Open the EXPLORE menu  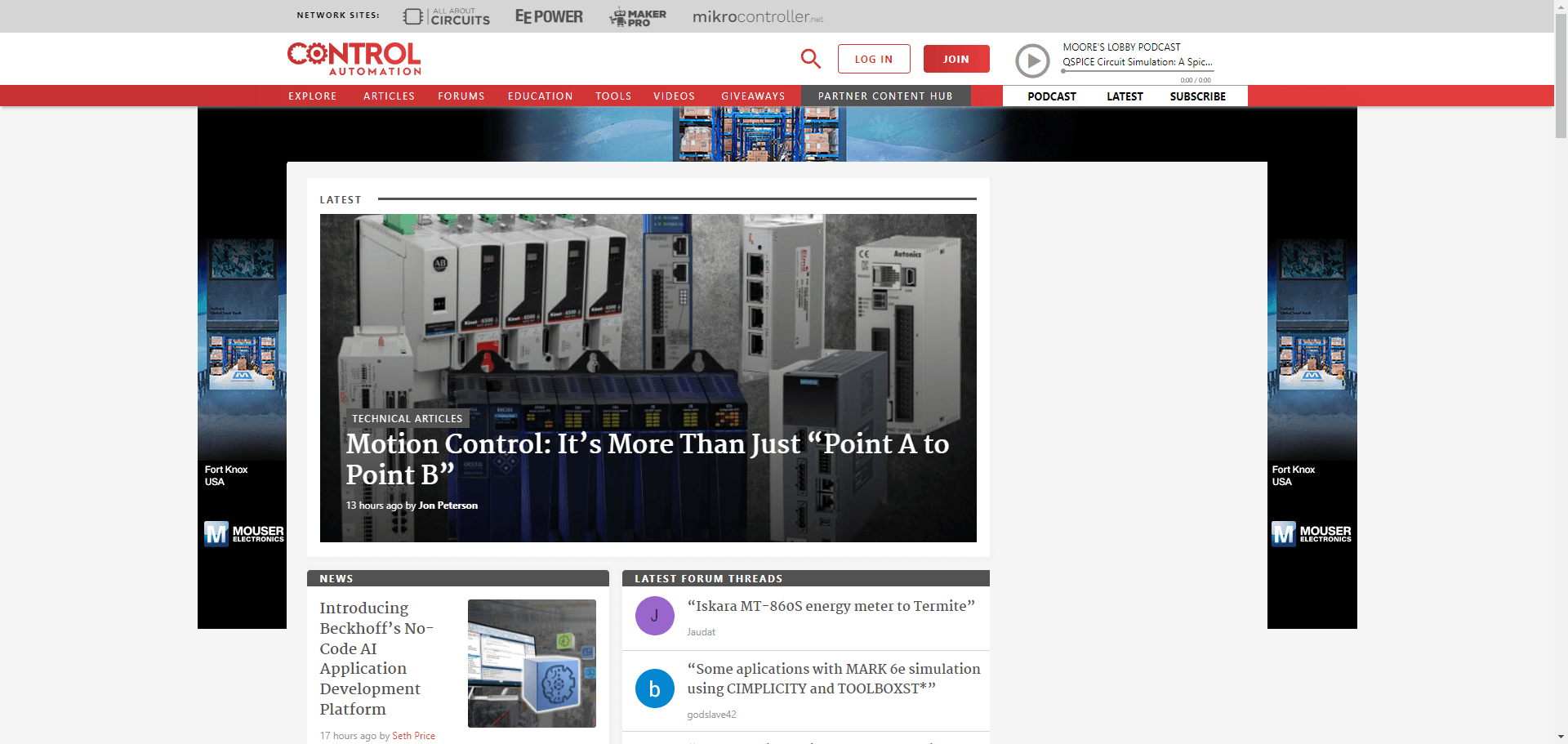(x=313, y=96)
